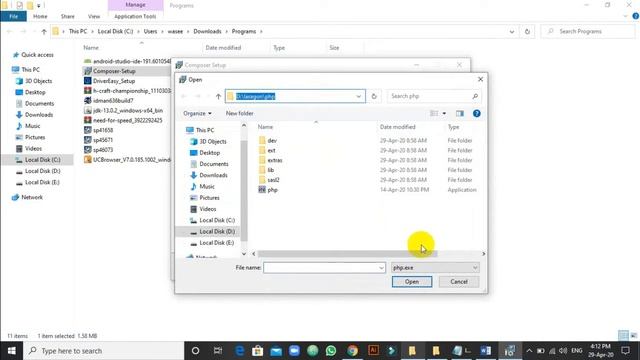The width and height of the screenshot is (640, 360).
Task: Open the Application Tools tab
Action: pyautogui.click(x=135, y=16)
